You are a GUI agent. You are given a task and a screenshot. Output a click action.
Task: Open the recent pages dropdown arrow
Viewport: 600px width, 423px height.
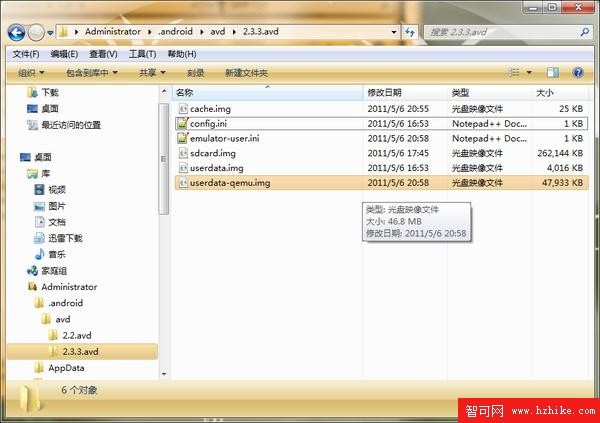pyautogui.click(x=50, y=33)
